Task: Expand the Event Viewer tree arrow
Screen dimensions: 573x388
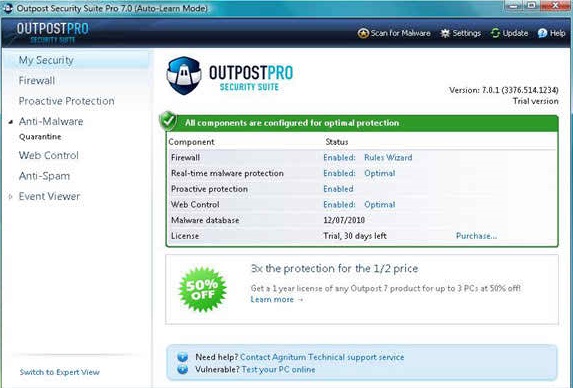Action: tap(10, 197)
